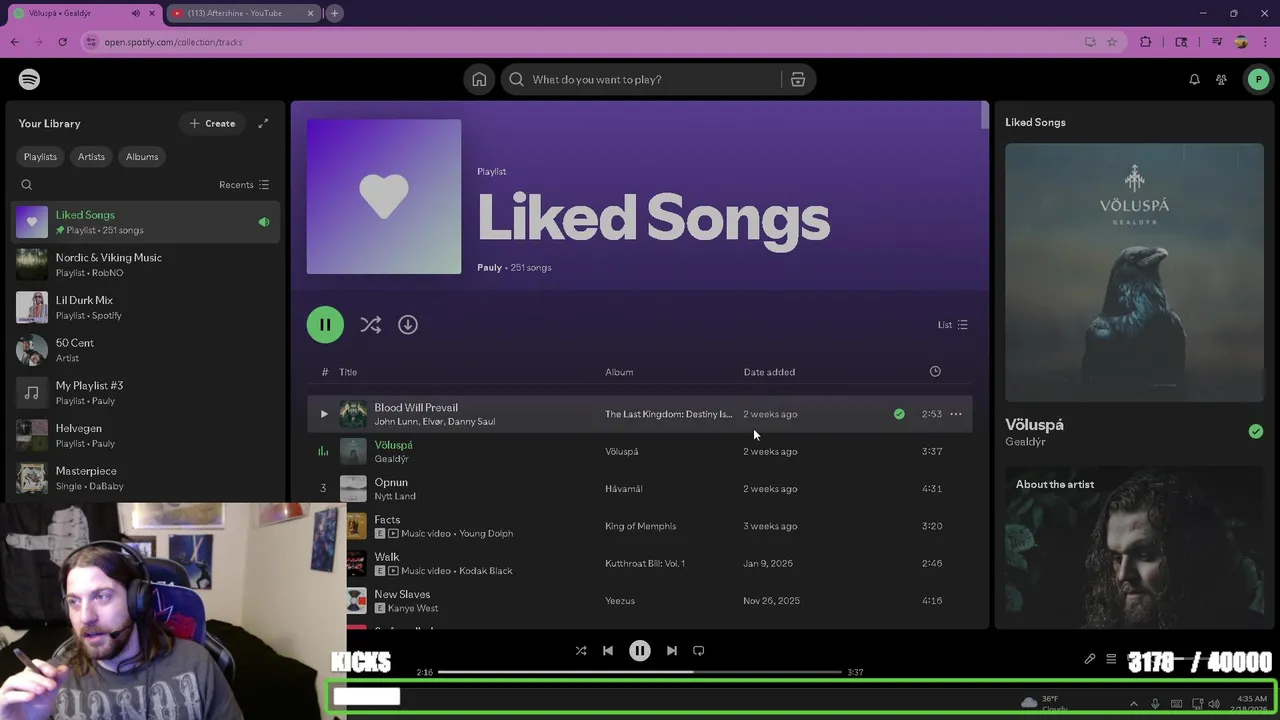This screenshot has width=1280, height=720.
Task: Open The Last Kingdom: Destiny album link
Action: [668, 414]
